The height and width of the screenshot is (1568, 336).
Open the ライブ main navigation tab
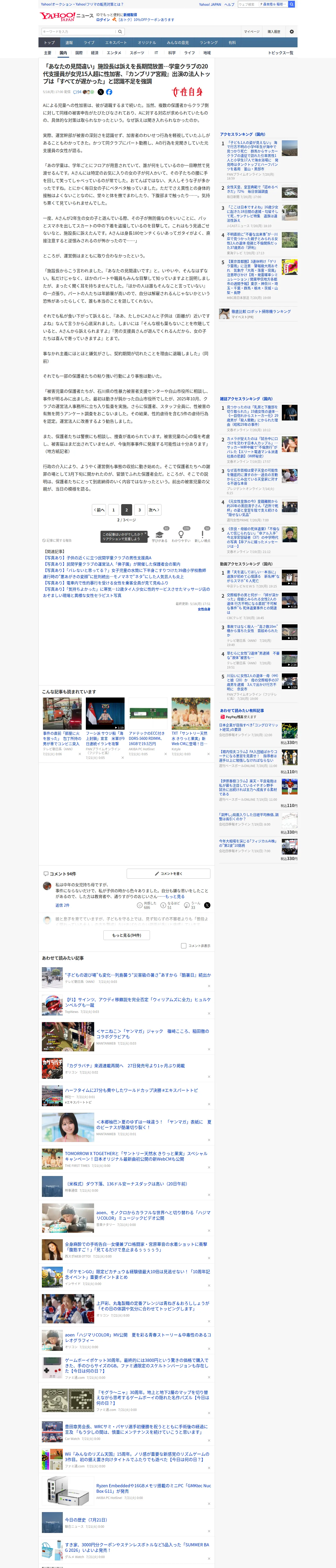pyautogui.click(x=89, y=43)
